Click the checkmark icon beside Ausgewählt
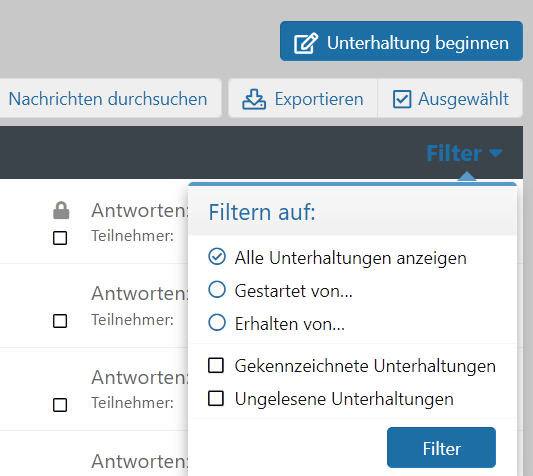The height and width of the screenshot is (476, 533). (x=402, y=99)
